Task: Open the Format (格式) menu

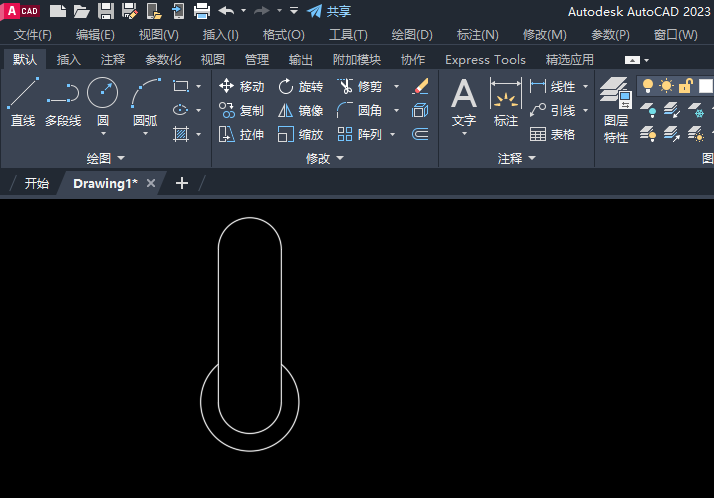Action: (x=284, y=35)
